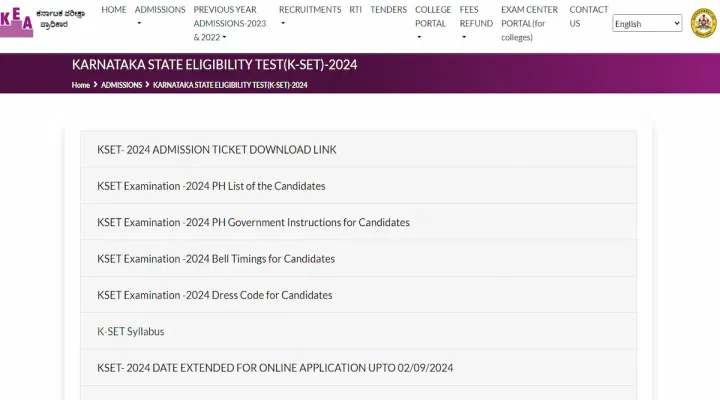
Task: Expand the College Portal menu
Action: click(433, 23)
